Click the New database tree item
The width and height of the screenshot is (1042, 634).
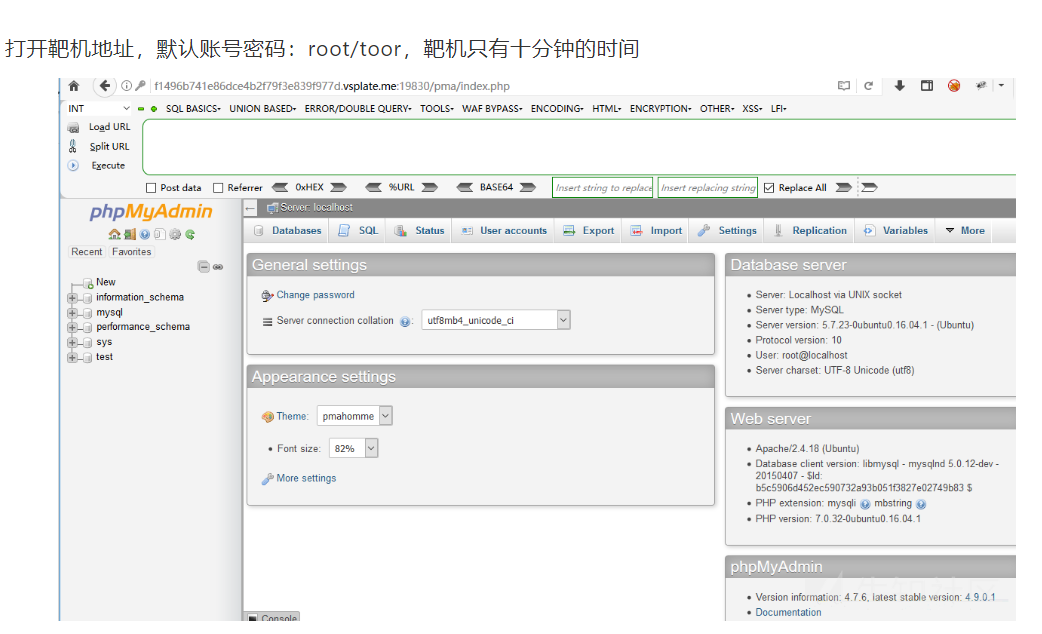pos(106,282)
